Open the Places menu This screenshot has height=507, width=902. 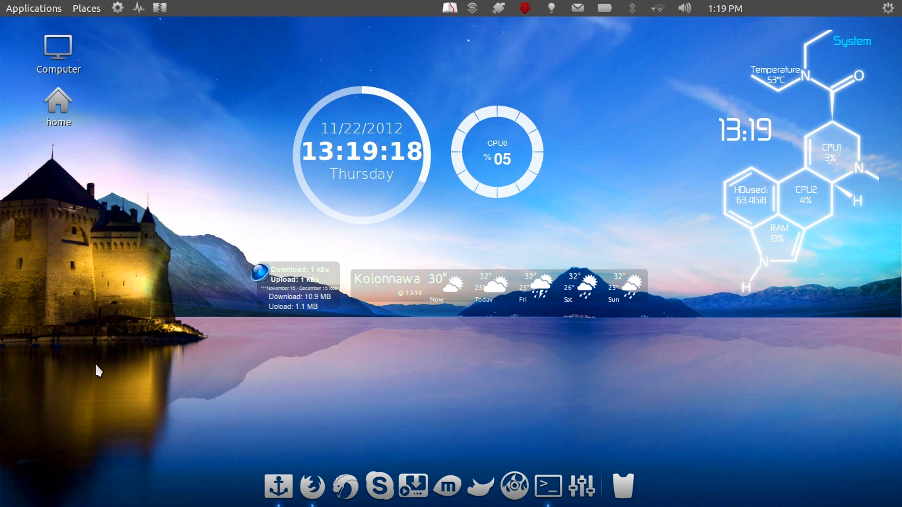click(86, 9)
